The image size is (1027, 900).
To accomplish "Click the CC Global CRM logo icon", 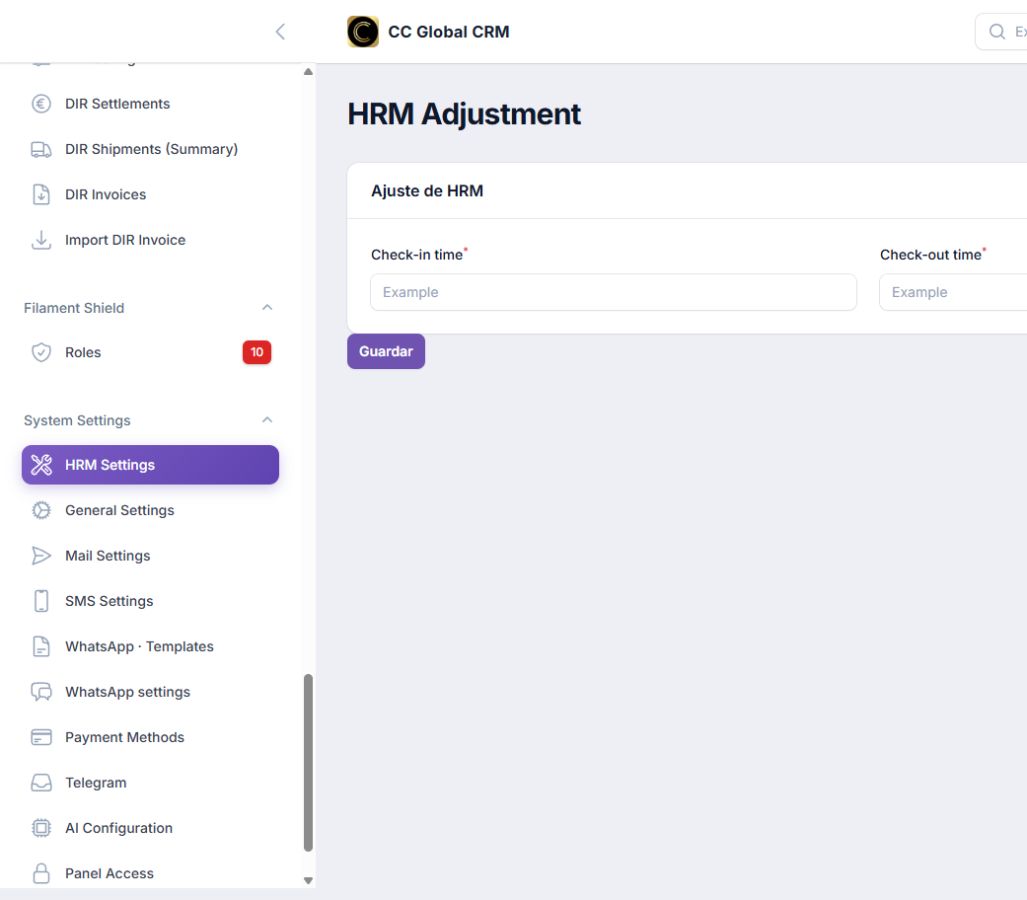I will [363, 31].
